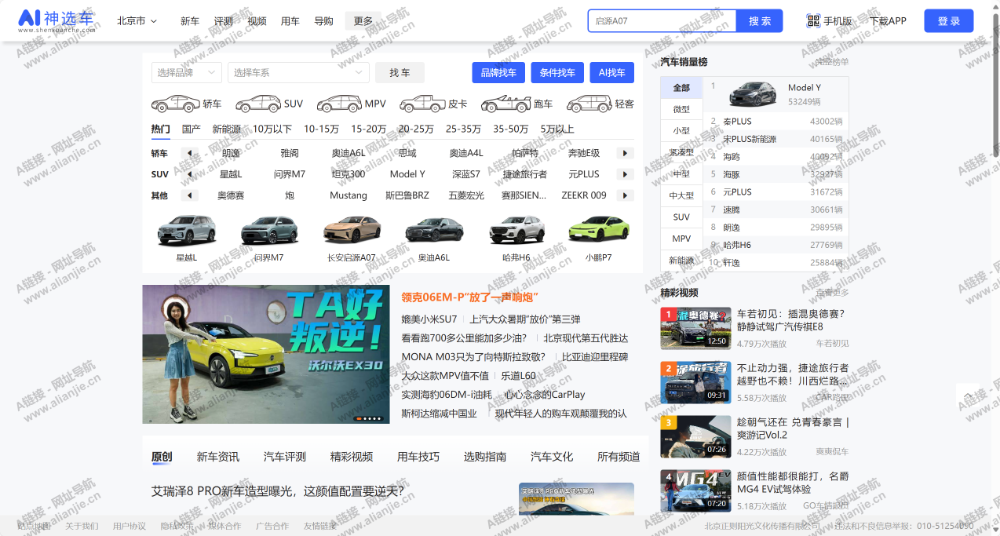The width and height of the screenshot is (1000, 536).
Task: Click left arrow in SUV row
Action: (x=189, y=174)
